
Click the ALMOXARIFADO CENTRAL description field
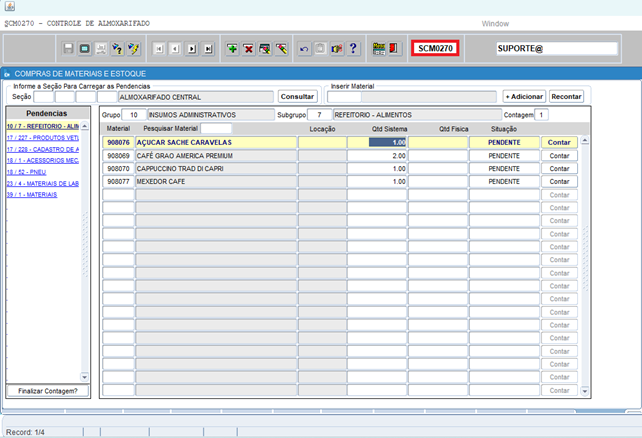pyautogui.click(x=196, y=97)
